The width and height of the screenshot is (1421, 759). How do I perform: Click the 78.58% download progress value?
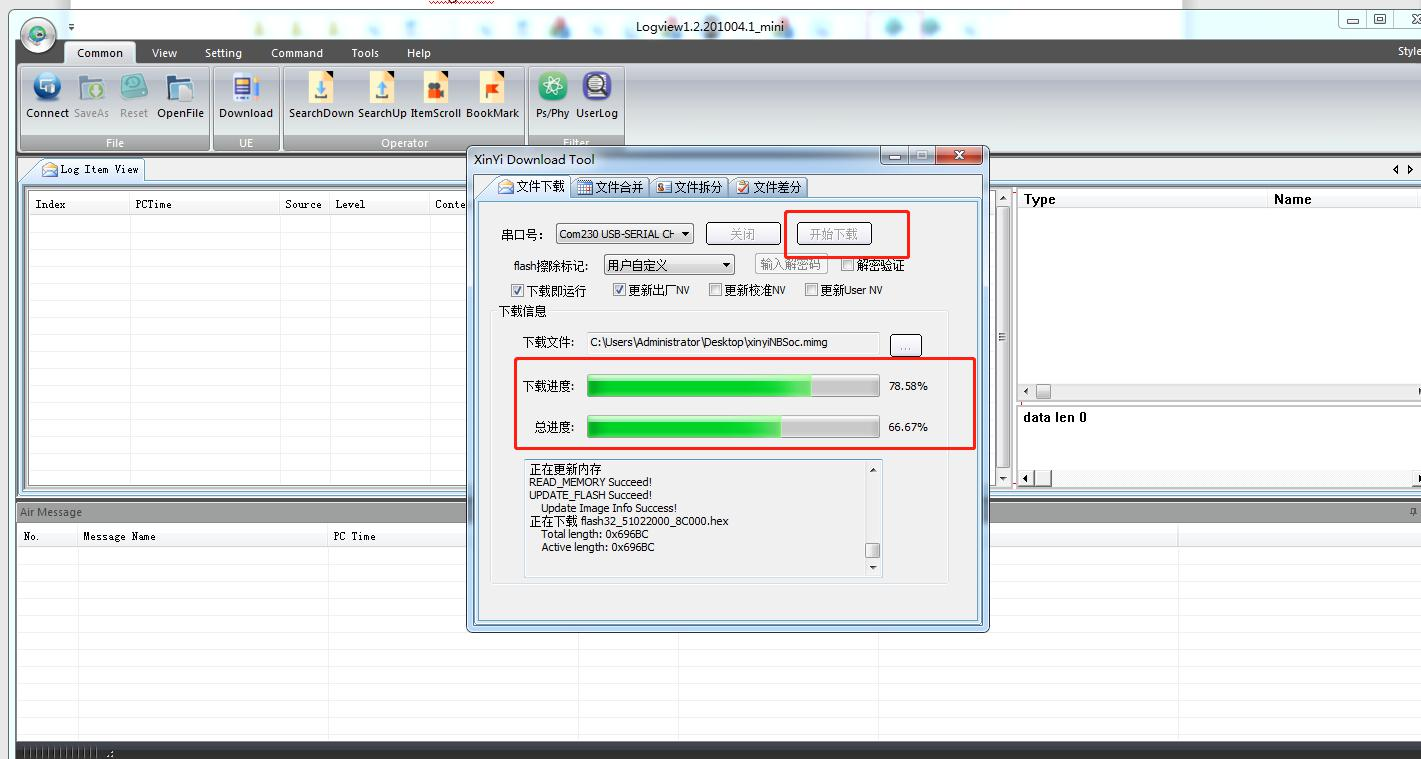(908, 386)
